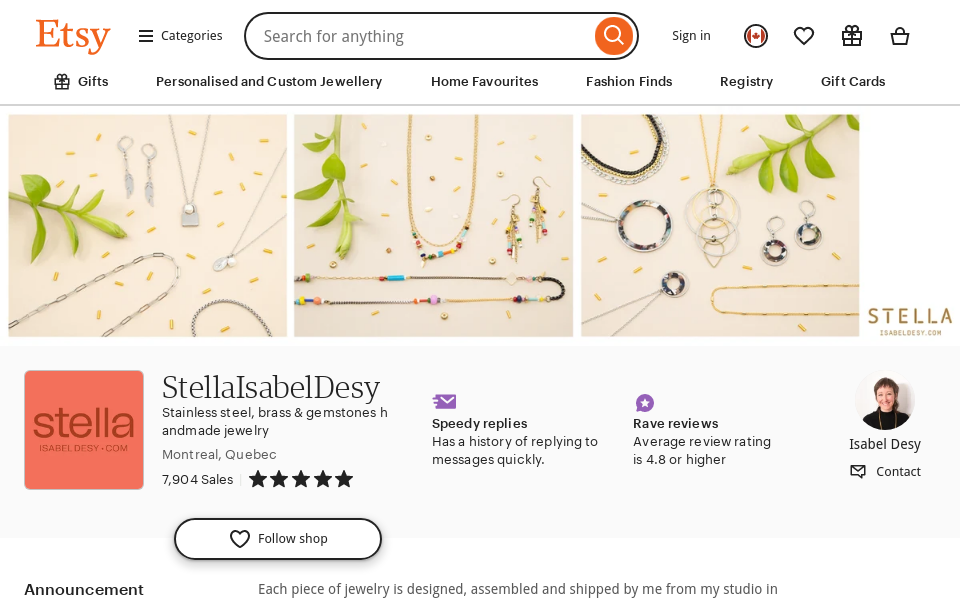This screenshot has height=600, width=960.
Task: Click Isabel Desy's profile photo
Action: (x=885, y=400)
